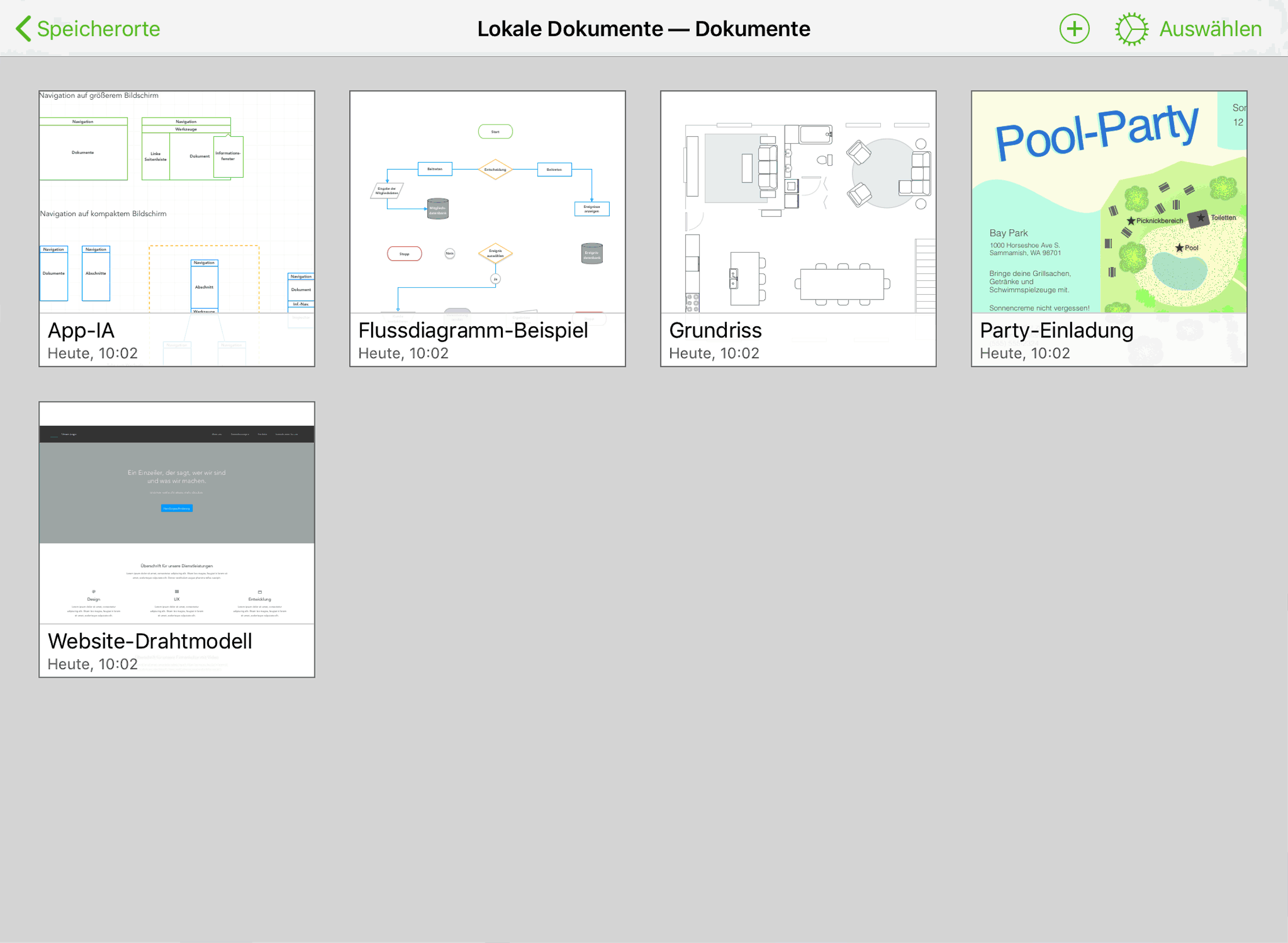The image size is (1288, 943).
Task: Click date Heute, 10:02 under Grundriss
Action: click(714, 353)
